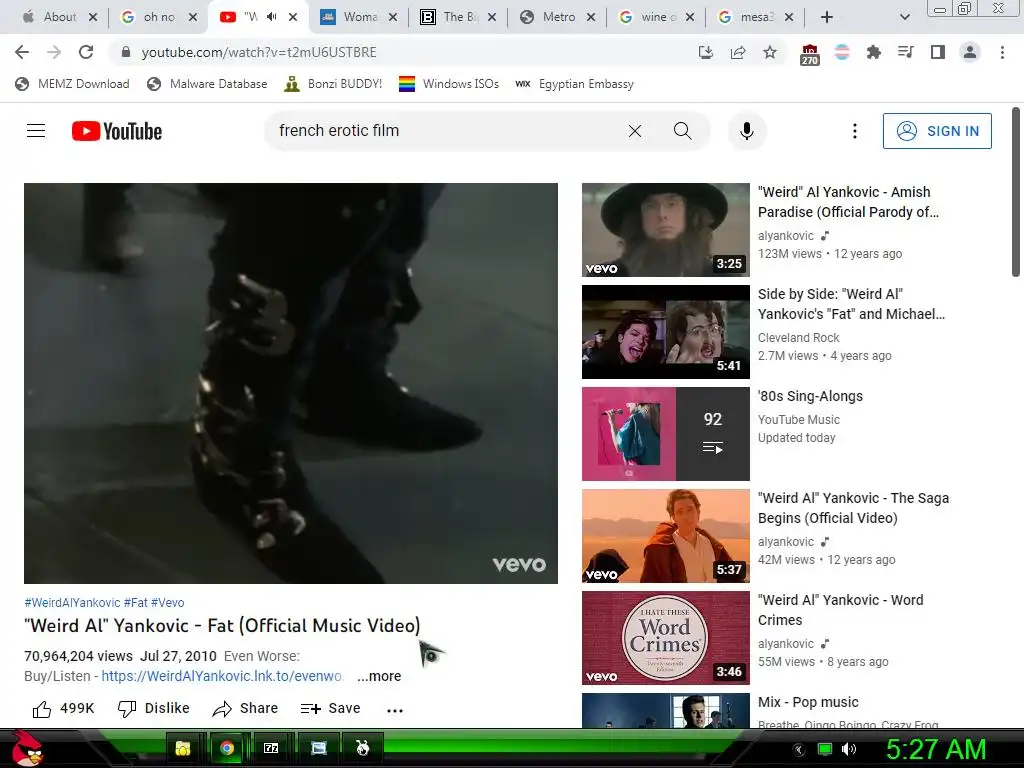
Task: Open the Windows ISOs bookmark
Action: point(449,84)
